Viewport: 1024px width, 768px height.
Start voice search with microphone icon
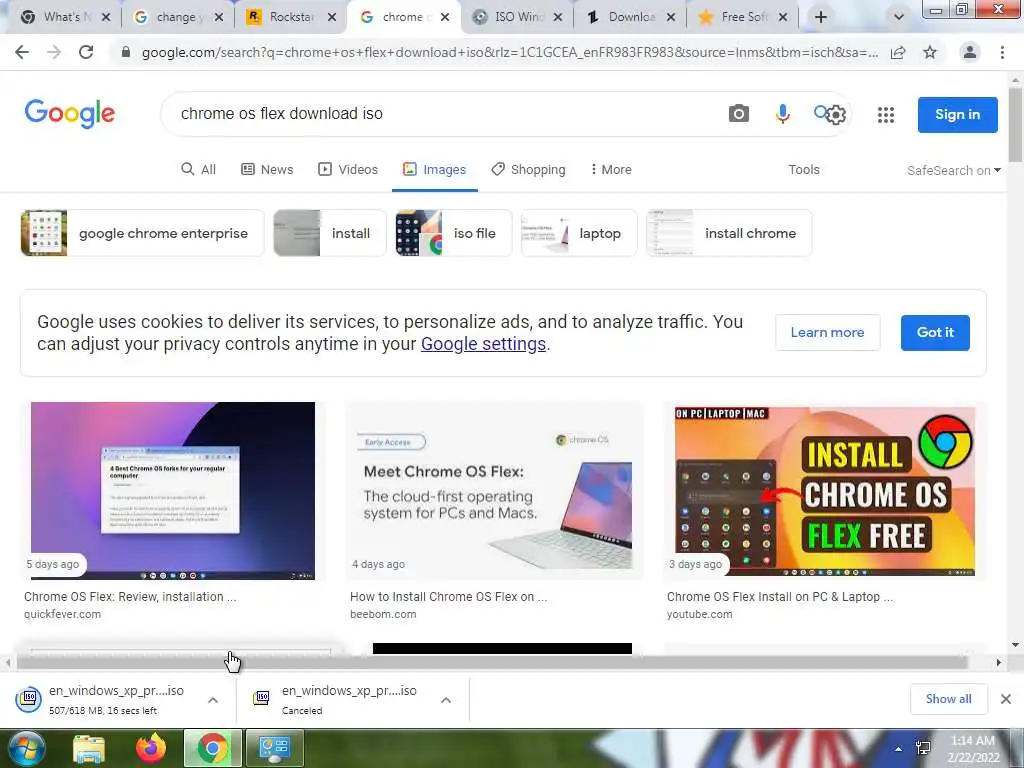[782, 114]
